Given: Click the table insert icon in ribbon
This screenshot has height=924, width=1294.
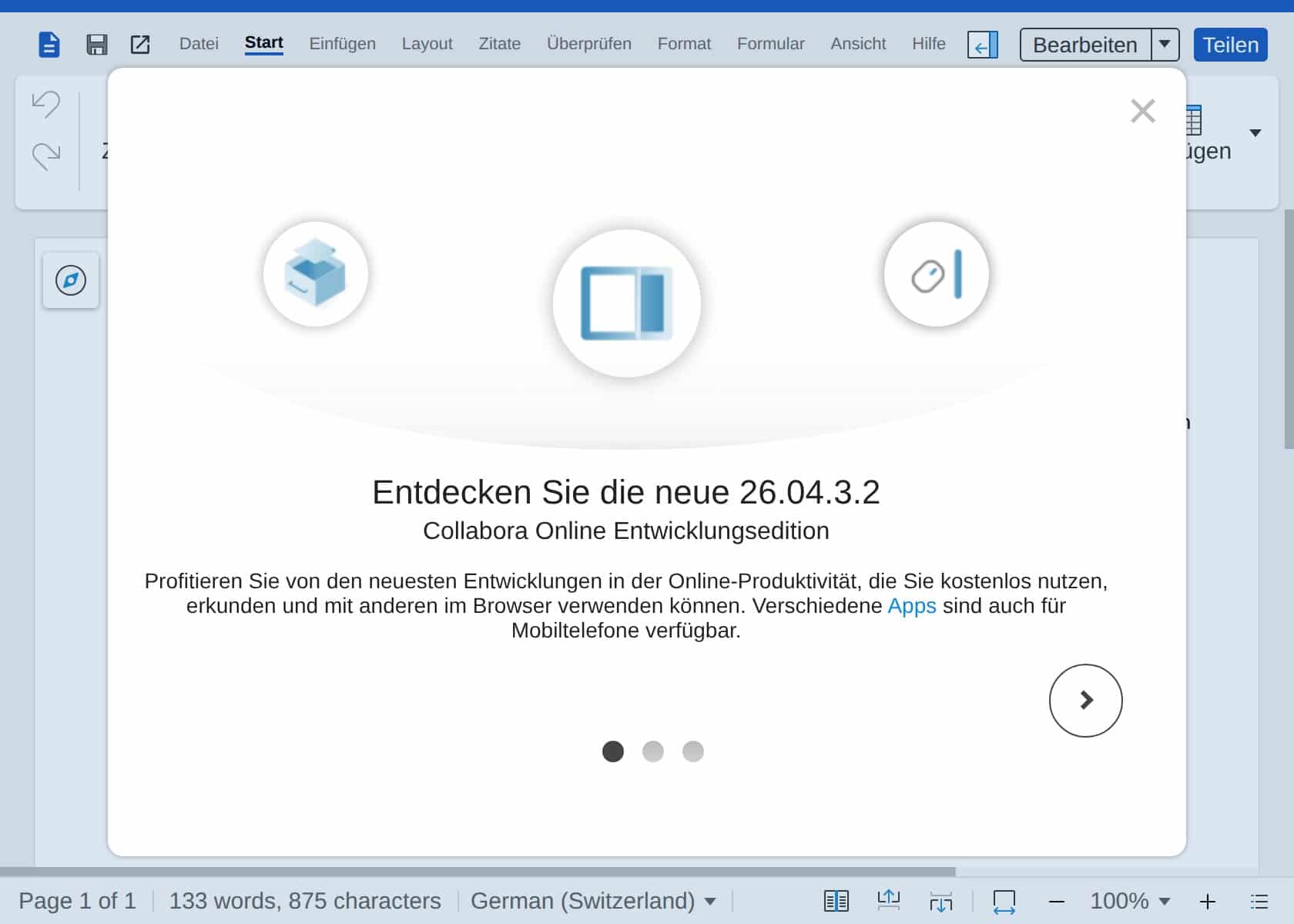Looking at the screenshot, I should tap(1193, 120).
